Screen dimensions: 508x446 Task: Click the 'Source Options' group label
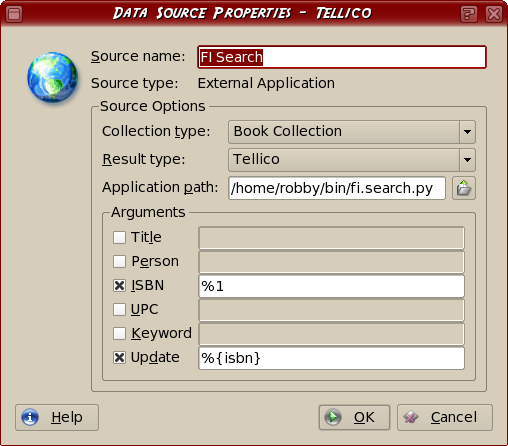pyautogui.click(x=153, y=106)
